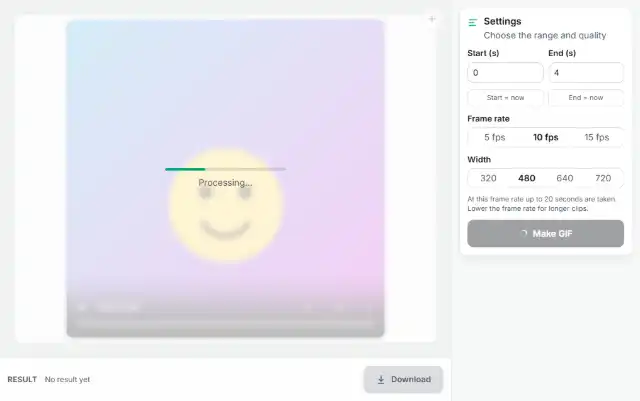
Task: Choose 480 width option
Action: 527,178
